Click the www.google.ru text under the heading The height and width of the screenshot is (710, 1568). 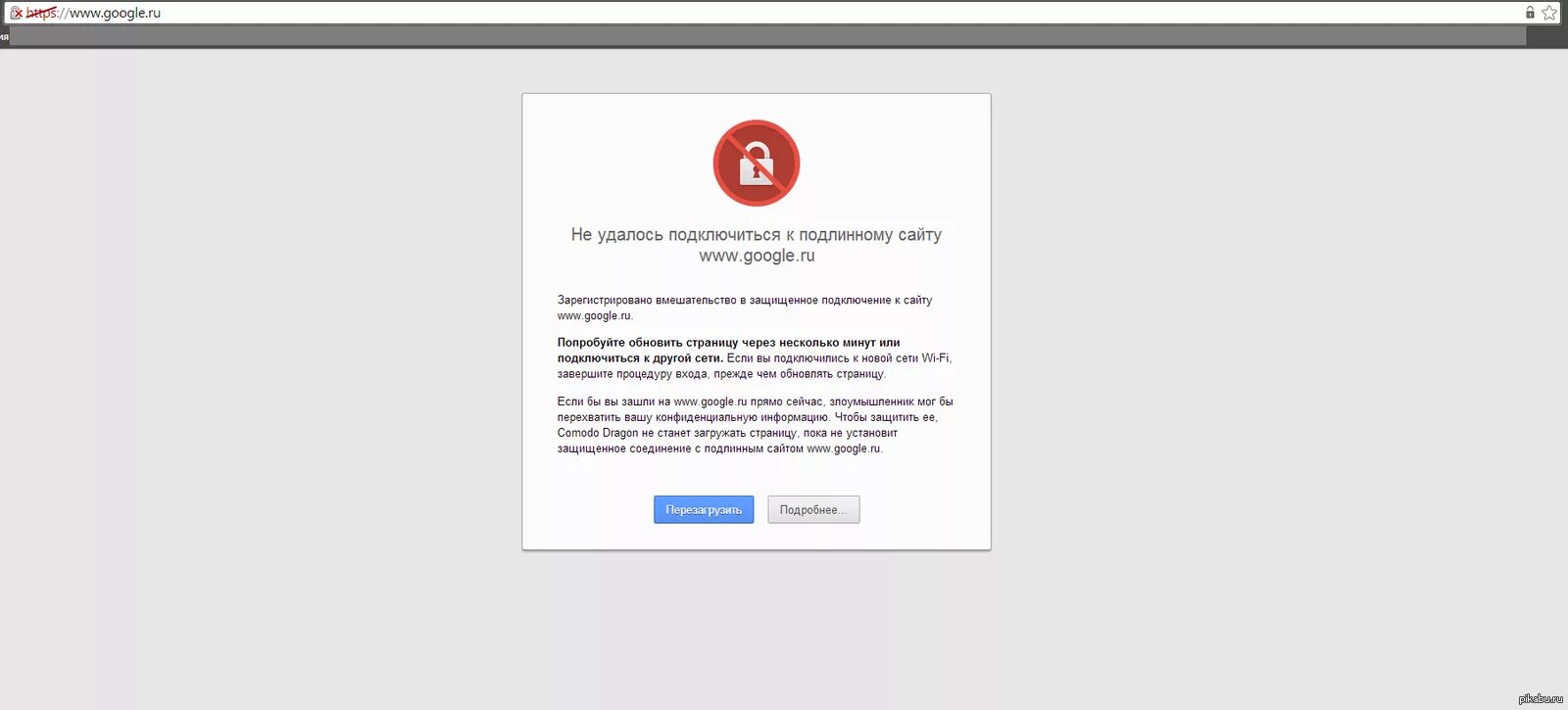pyautogui.click(x=757, y=256)
